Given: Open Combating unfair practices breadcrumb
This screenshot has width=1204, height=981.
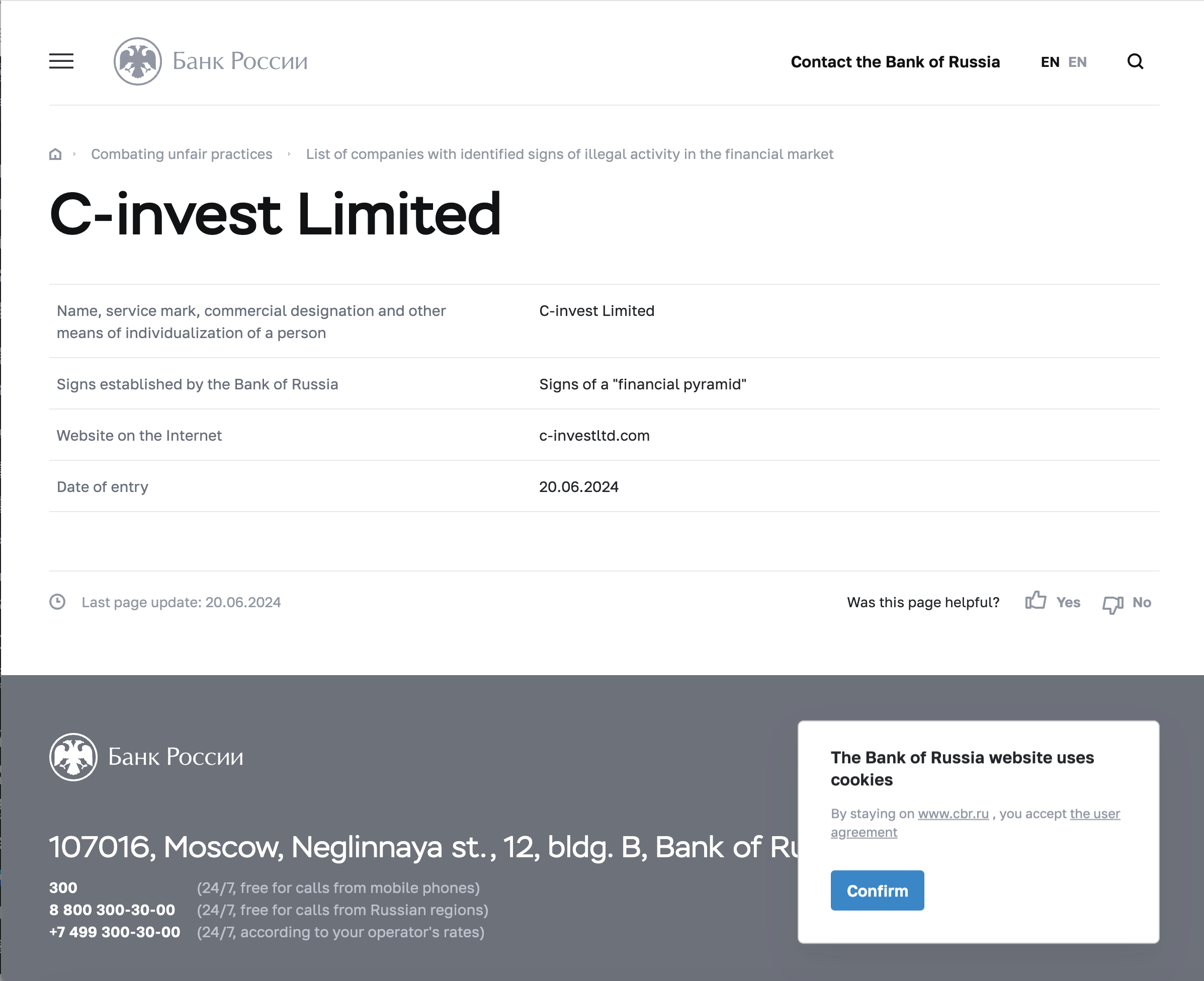Looking at the screenshot, I should point(182,154).
